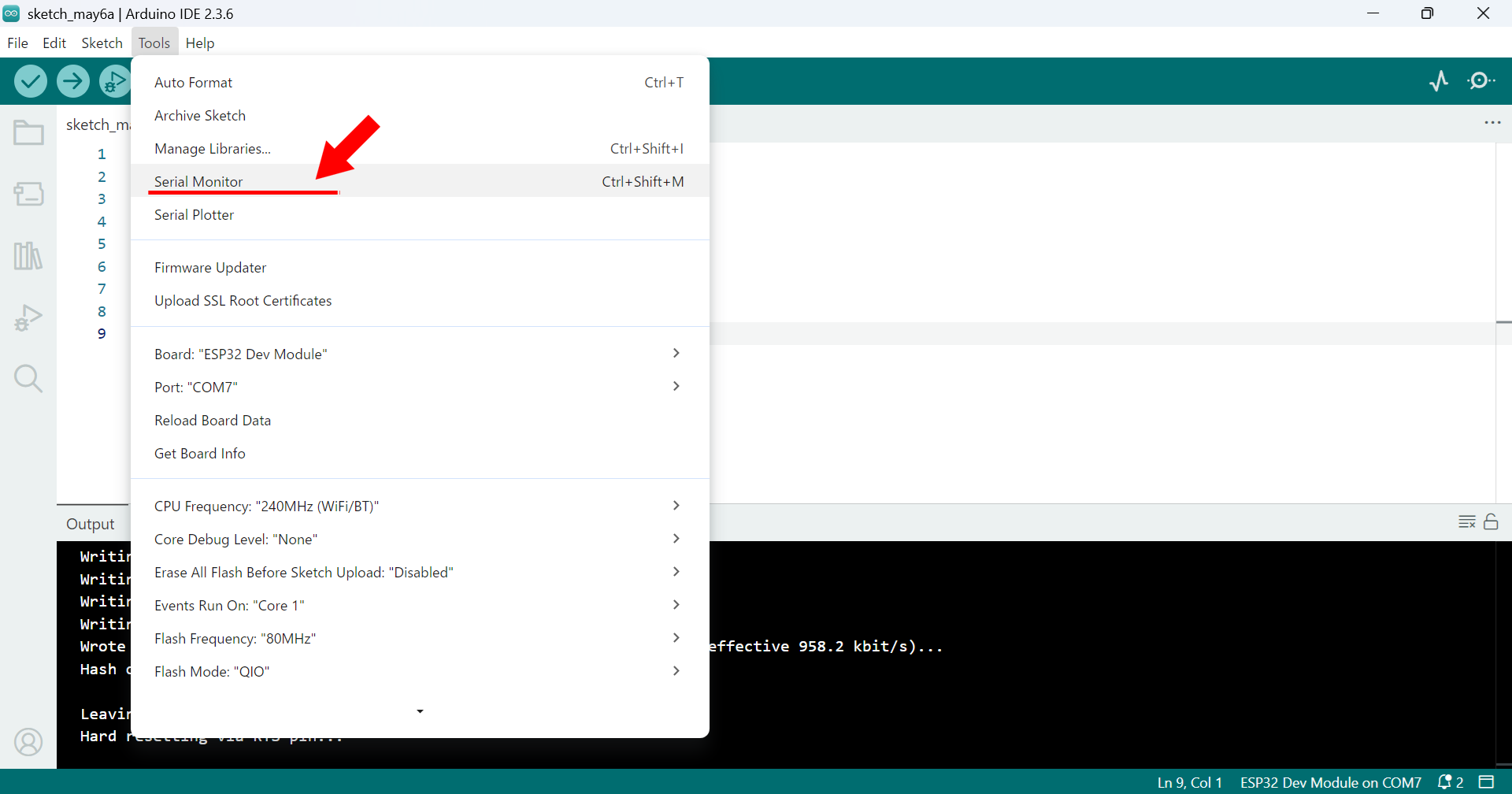The width and height of the screenshot is (1512, 794).
Task: Click the output console vertical scrollbar
Action: pos(1503,654)
